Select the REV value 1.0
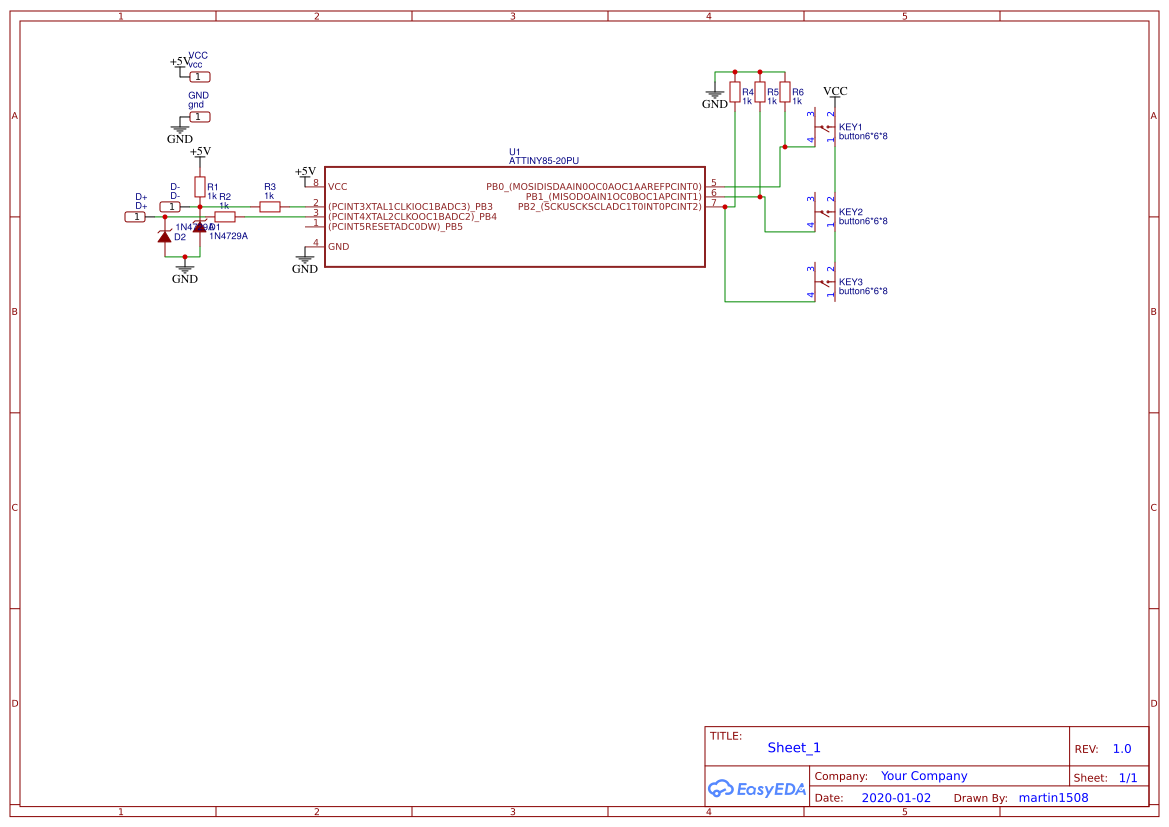Image resolution: width=1169 pixels, height=827 pixels. point(1122,749)
